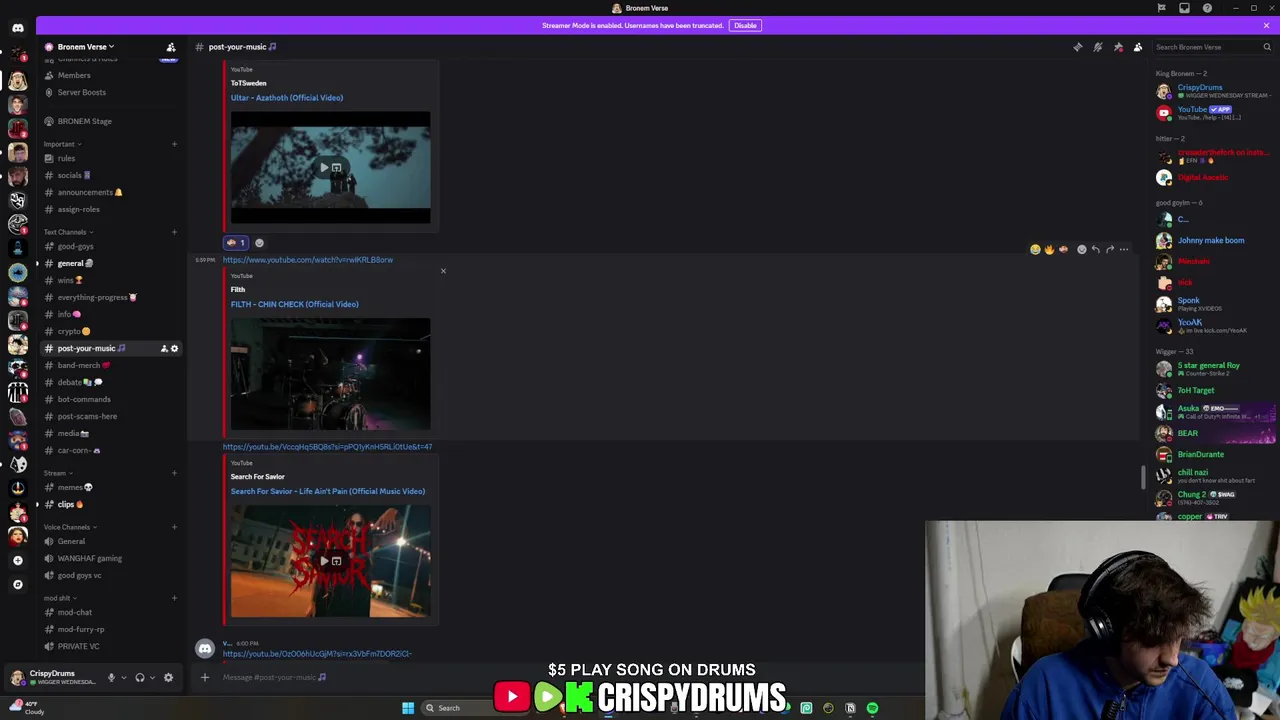This screenshot has height=720, width=1280.
Task: Open FILTH - CHIN CHECK title link
Action: [x=295, y=304]
